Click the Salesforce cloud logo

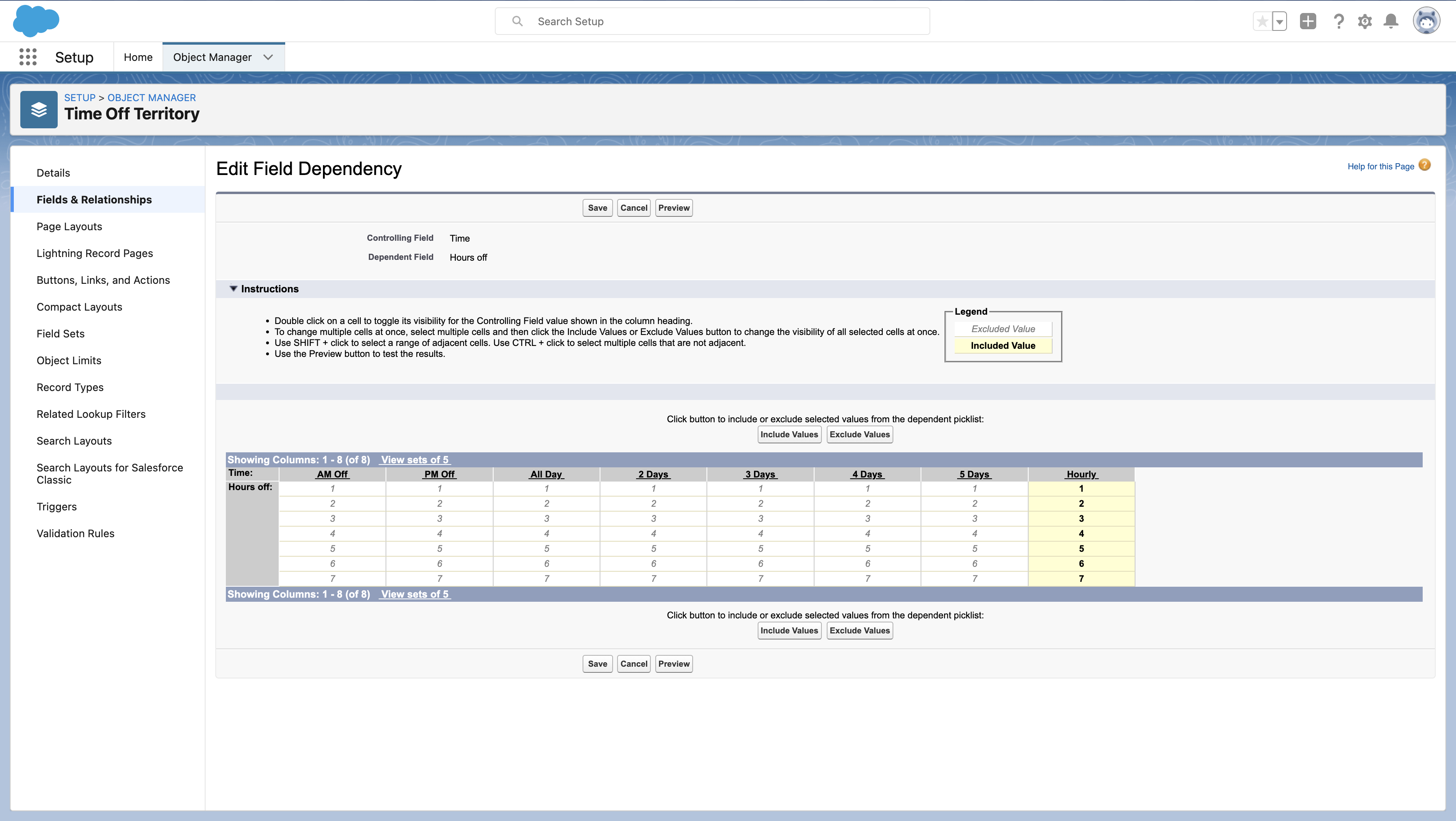click(36, 21)
